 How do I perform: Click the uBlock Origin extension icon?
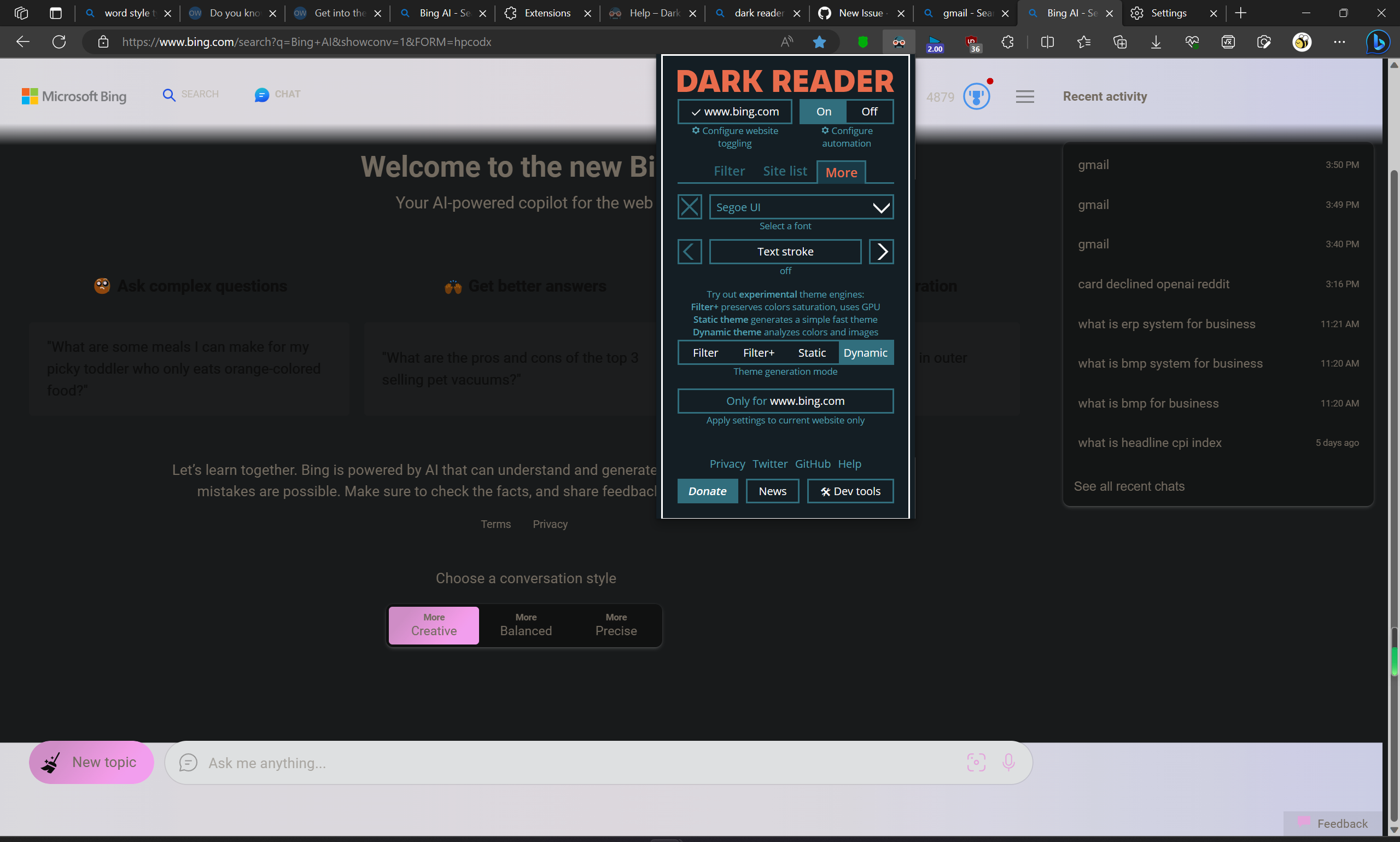click(972, 42)
